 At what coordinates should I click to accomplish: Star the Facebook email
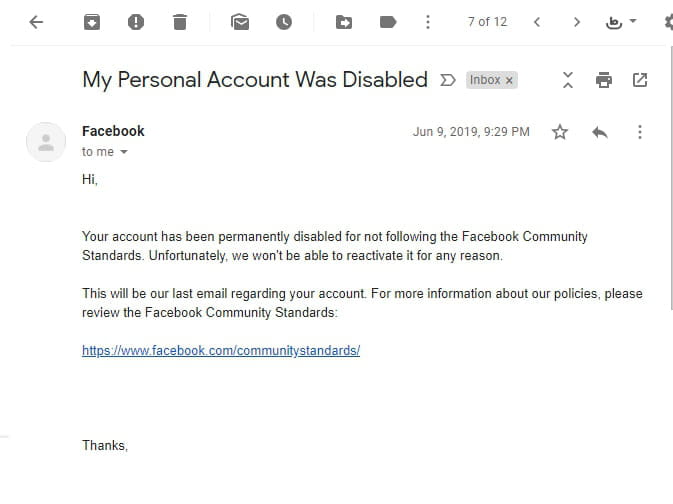pyautogui.click(x=560, y=132)
